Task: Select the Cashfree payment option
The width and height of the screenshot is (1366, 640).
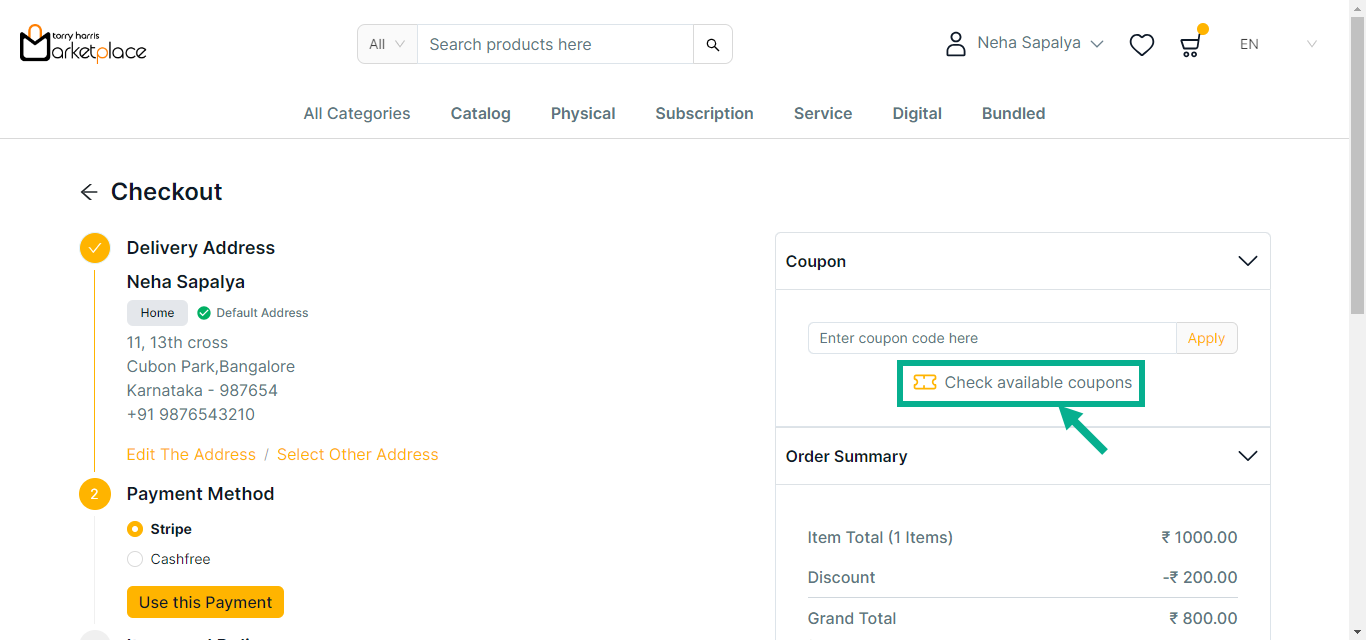Action: coord(135,559)
